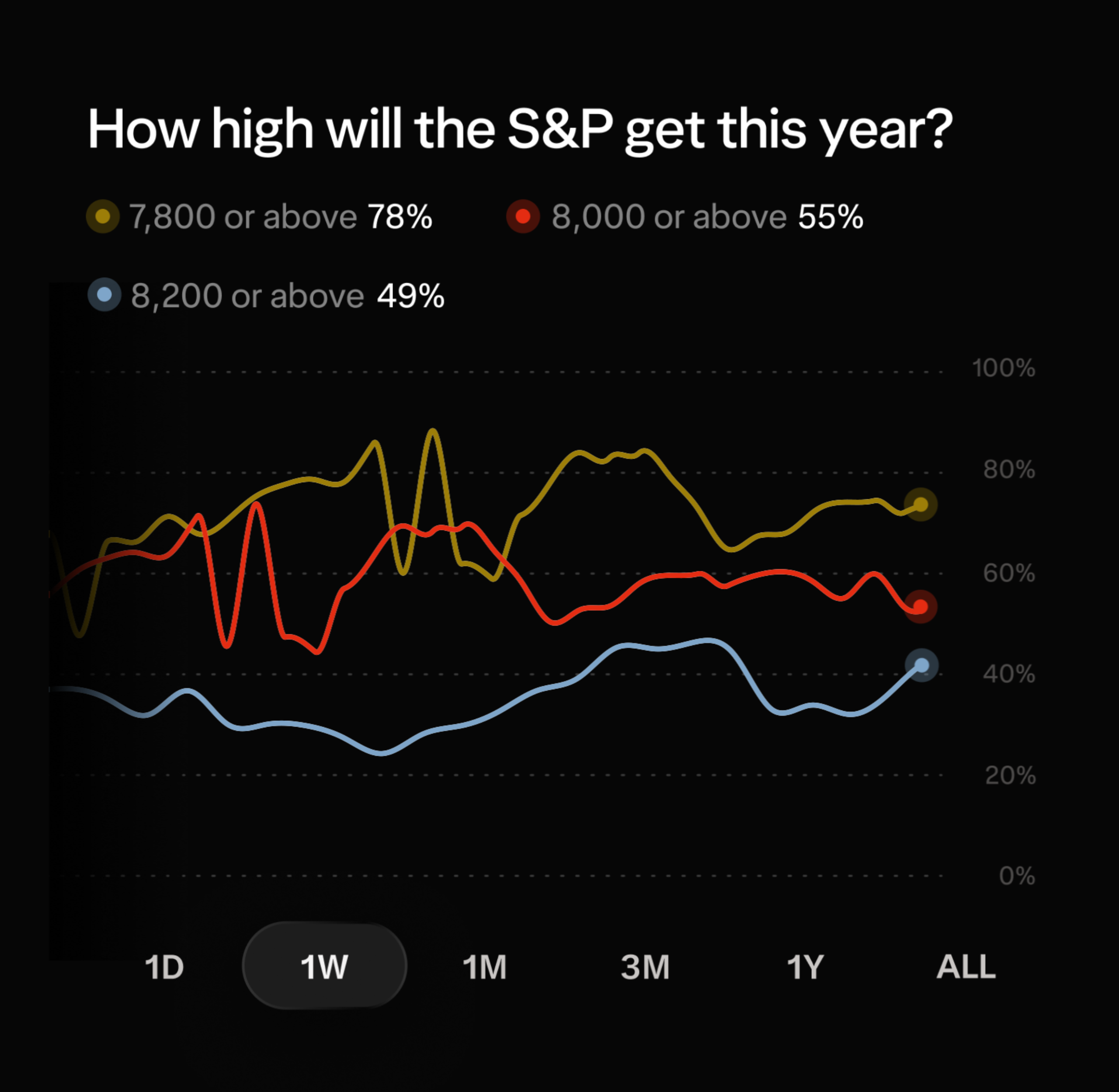The width and height of the screenshot is (1119, 1092).
Task: Click the 78% probability value
Action: coord(400,217)
